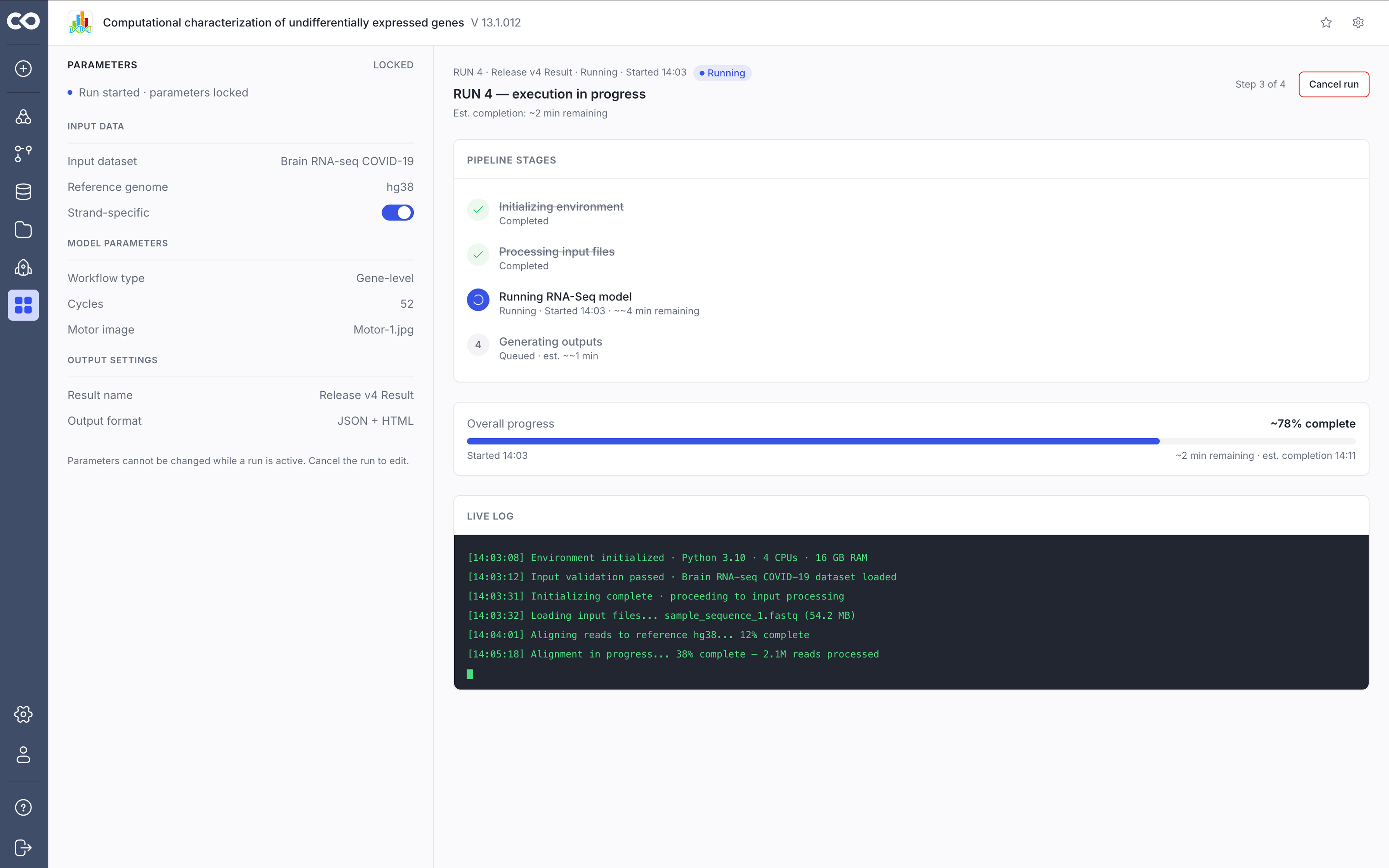Cancel the active run
Screen dimensions: 1389x868
(1334, 84)
